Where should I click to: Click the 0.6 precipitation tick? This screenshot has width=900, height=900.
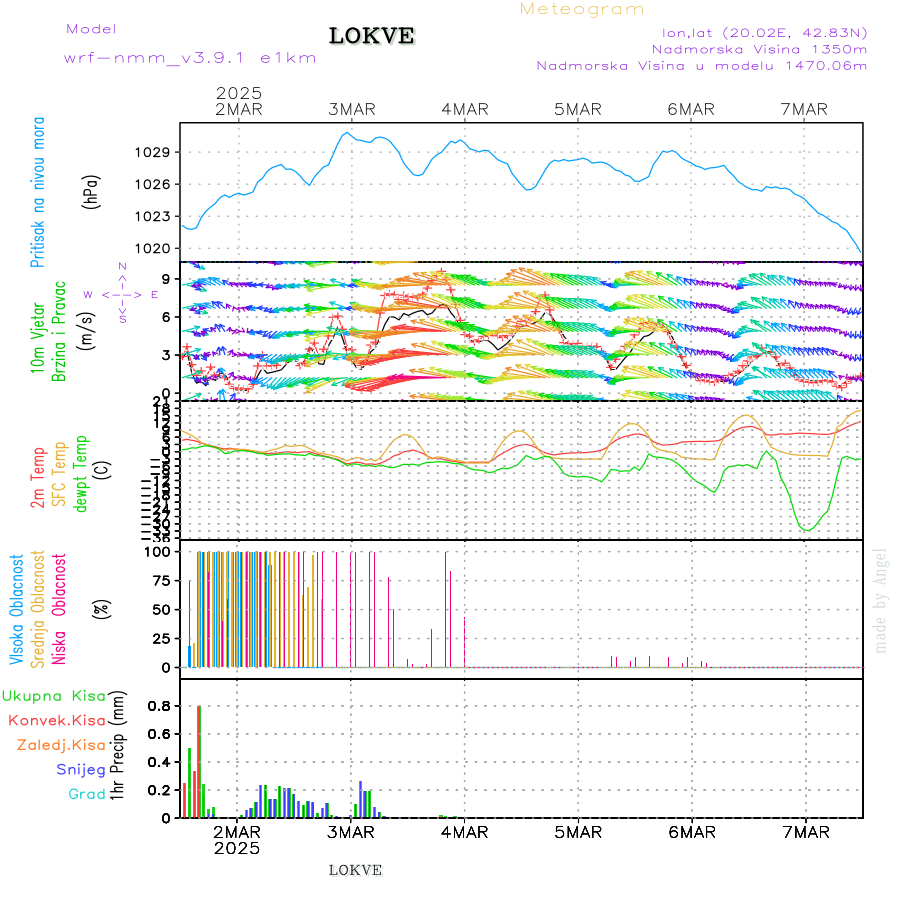point(159,734)
